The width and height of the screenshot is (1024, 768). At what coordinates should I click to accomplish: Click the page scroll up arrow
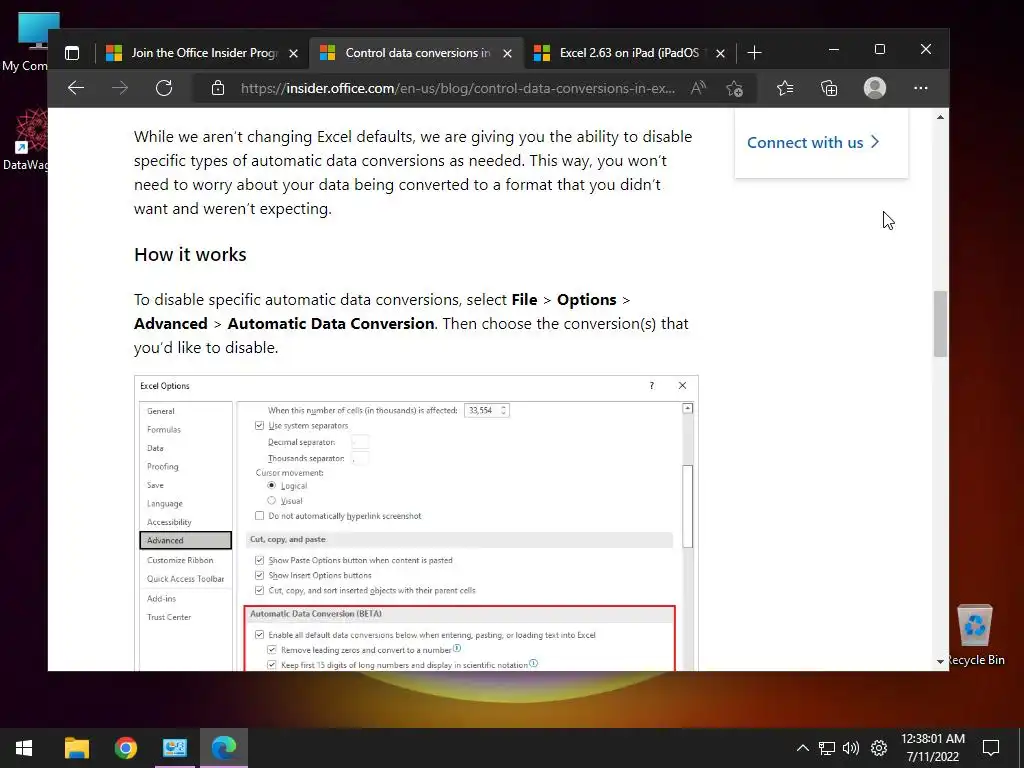[940, 118]
